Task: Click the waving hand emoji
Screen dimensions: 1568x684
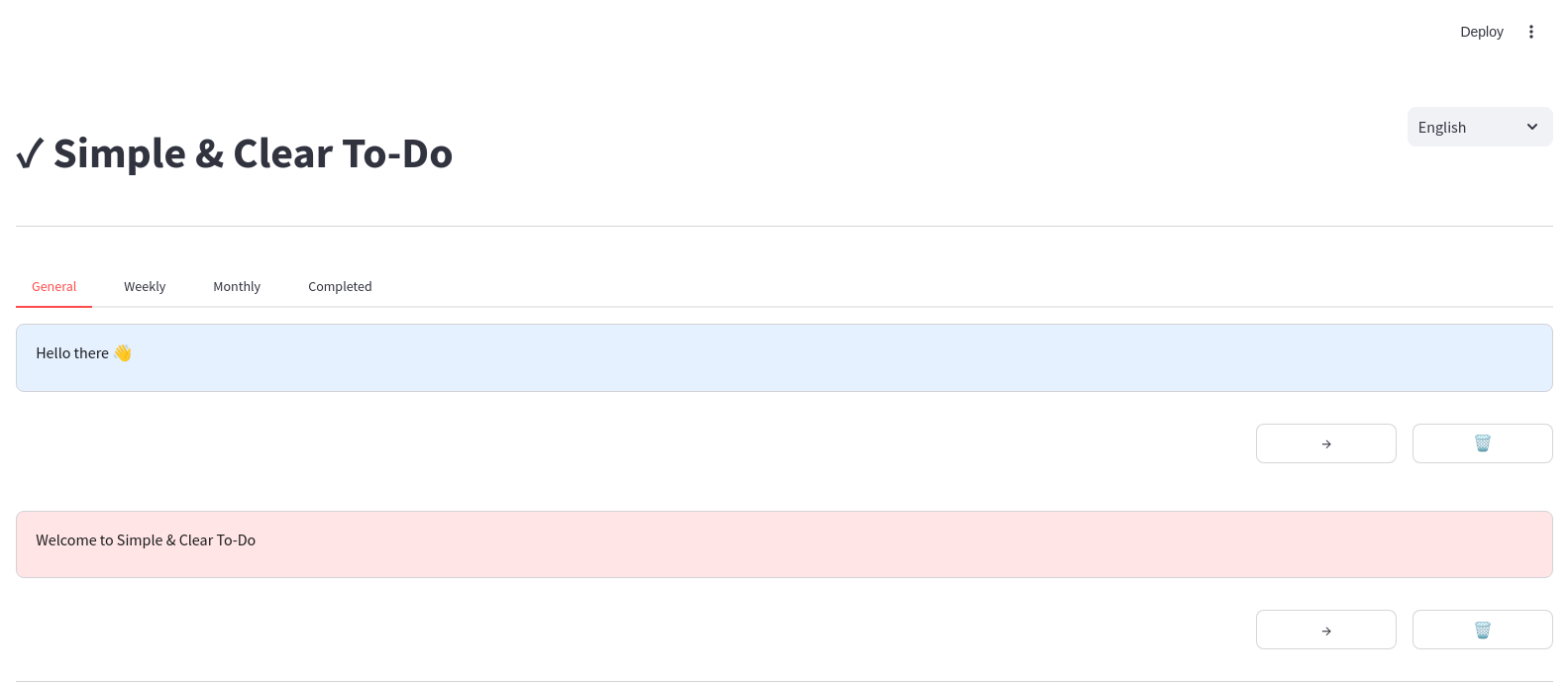Action: tap(123, 353)
